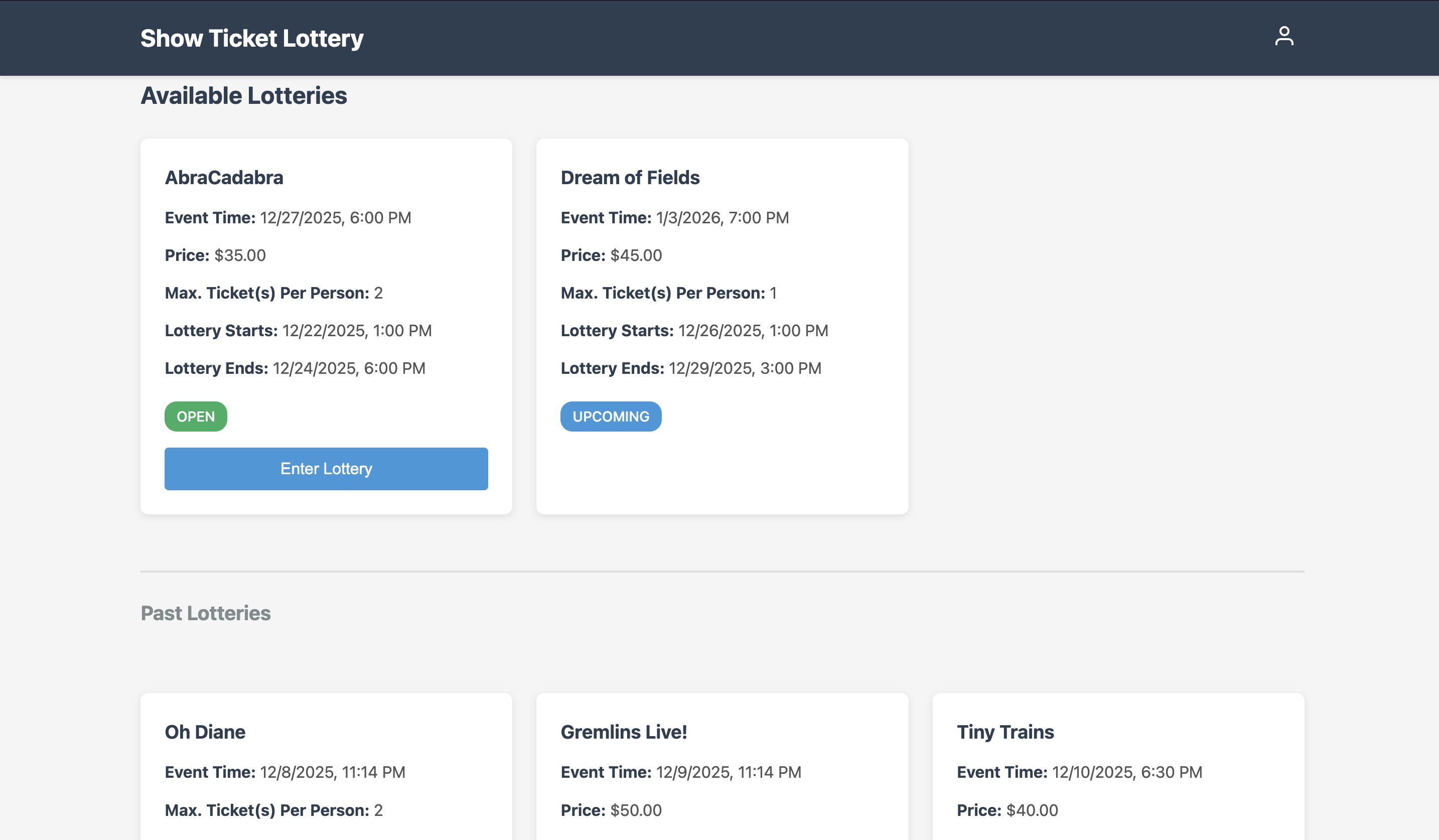Click the Event Time of Dream of Fields
Viewport: 1439px width, 840px height.
point(721,217)
